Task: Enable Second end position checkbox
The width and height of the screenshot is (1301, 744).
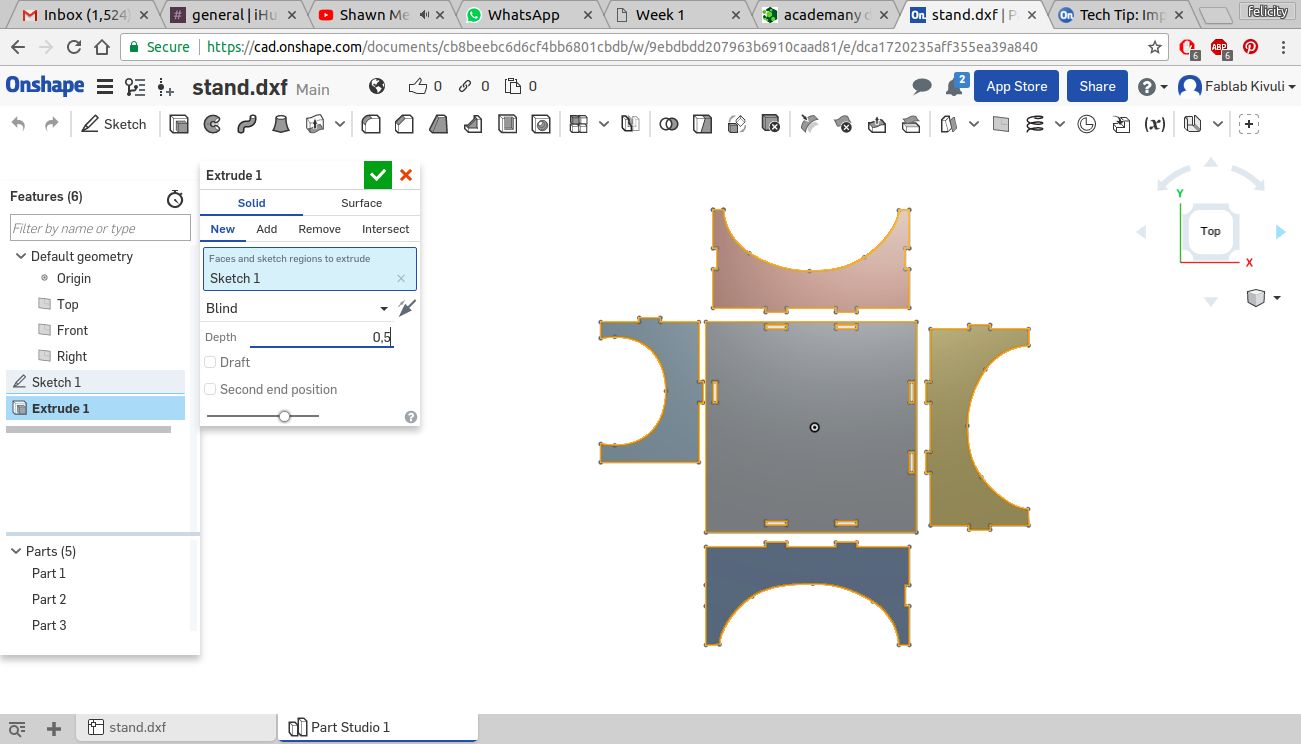Action: point(210,389)
